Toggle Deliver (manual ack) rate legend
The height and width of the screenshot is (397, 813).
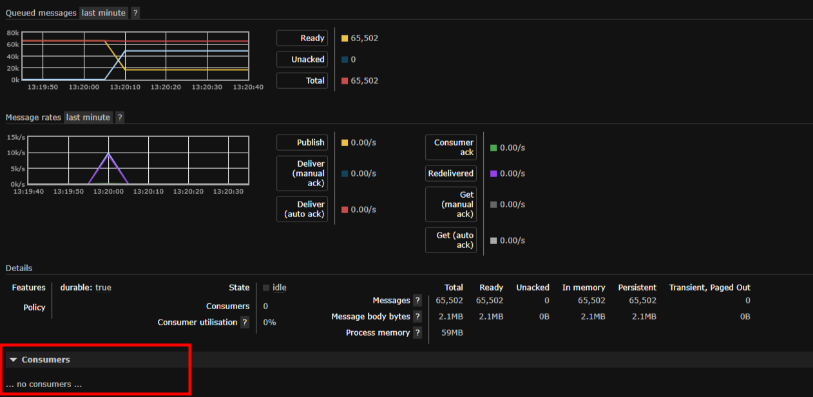coord(302,173)
